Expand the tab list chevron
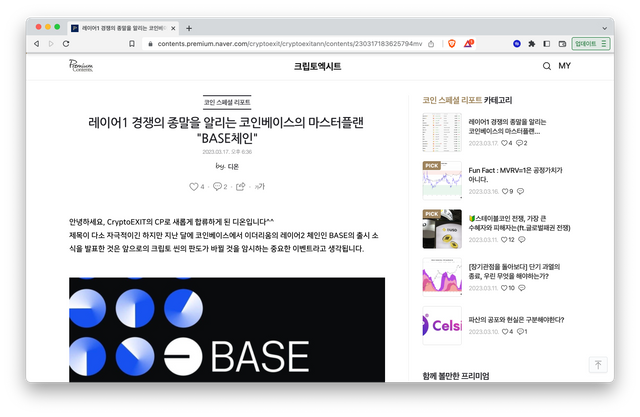The height and width of the screenshot is (417, 640). pos(604,28)
